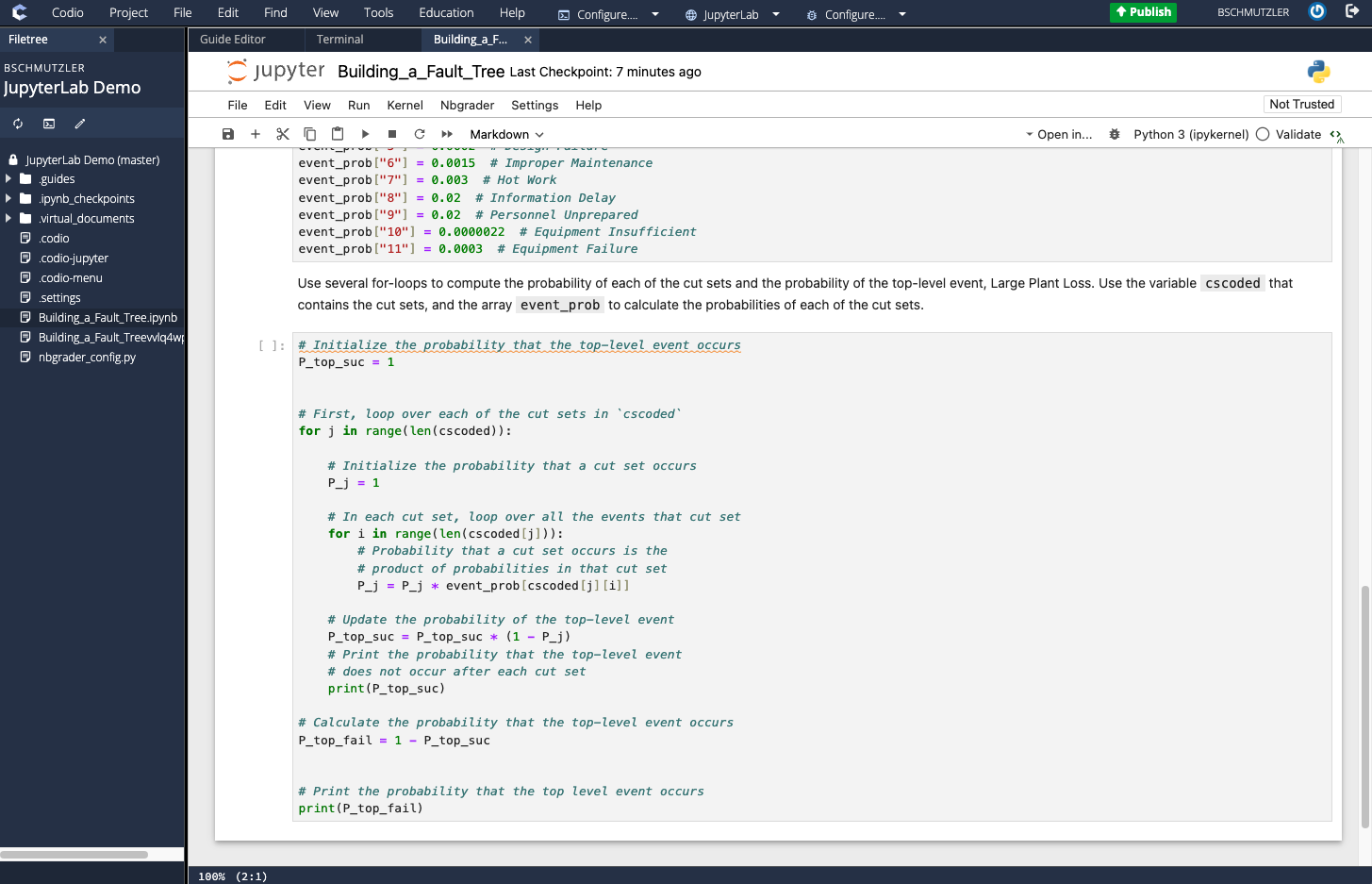Click the bug icon beside second Configure

click(812, 15)
